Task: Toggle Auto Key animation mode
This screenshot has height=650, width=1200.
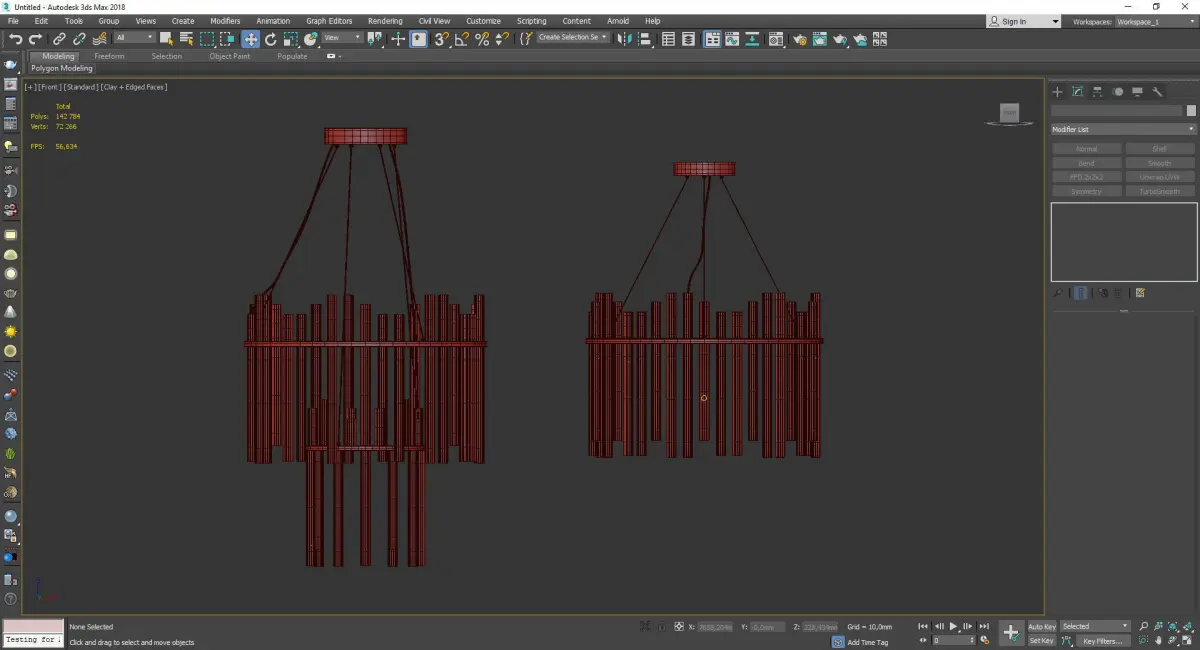Action: [x=1041, y=627]
